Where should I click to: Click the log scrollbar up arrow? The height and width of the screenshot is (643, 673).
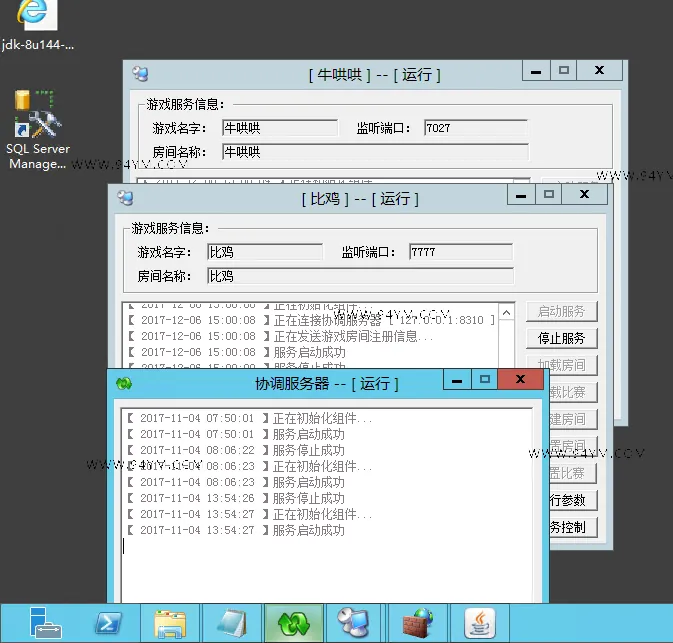click(x=506, y=312)
